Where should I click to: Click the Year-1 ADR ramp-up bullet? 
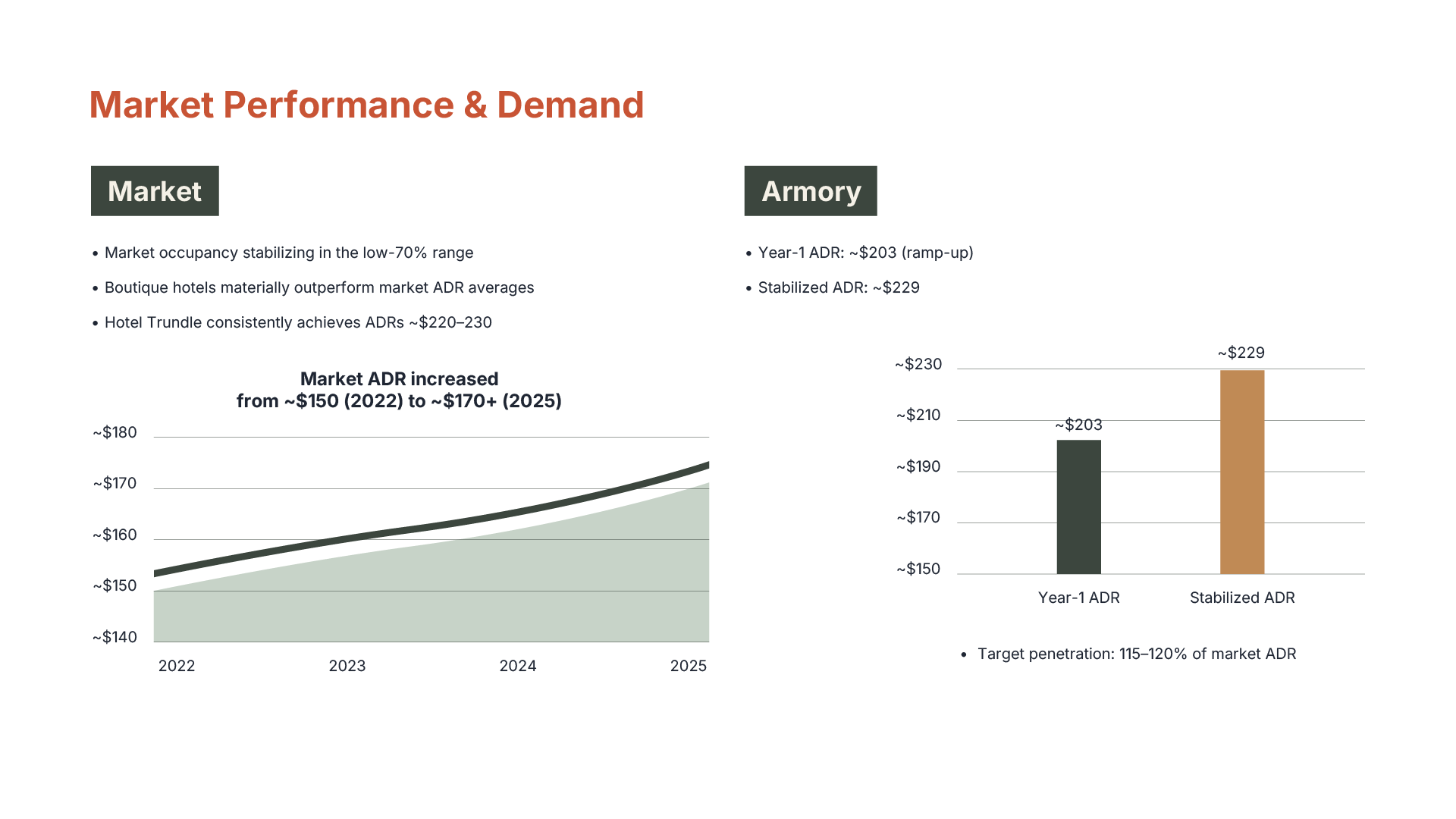coord(865,253)
